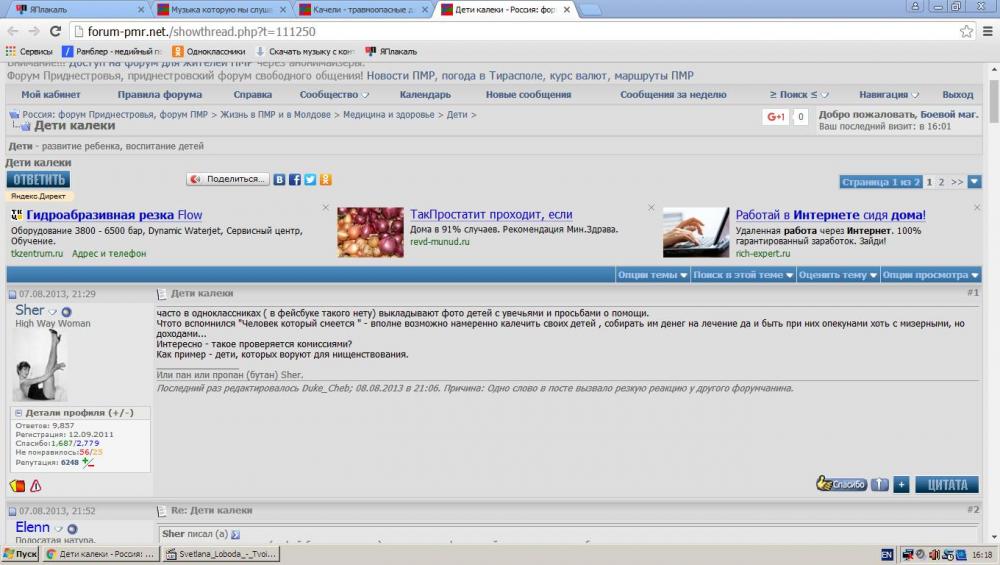Click the ЦИТАТА quote button
Screen dimensions: 1000x565
(x=946, y=484)
